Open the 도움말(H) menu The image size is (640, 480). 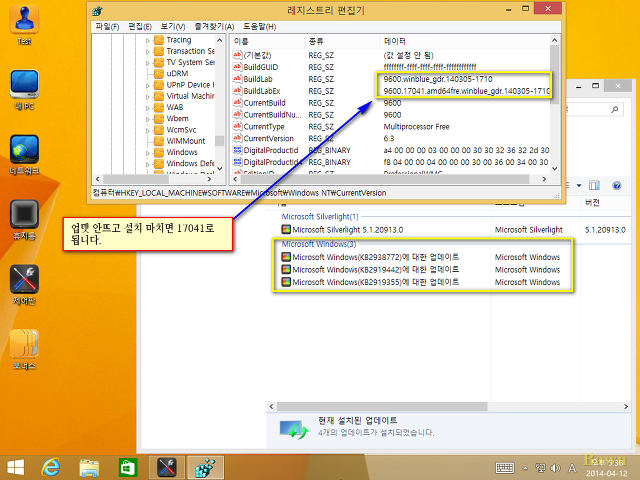coord(260,27)
